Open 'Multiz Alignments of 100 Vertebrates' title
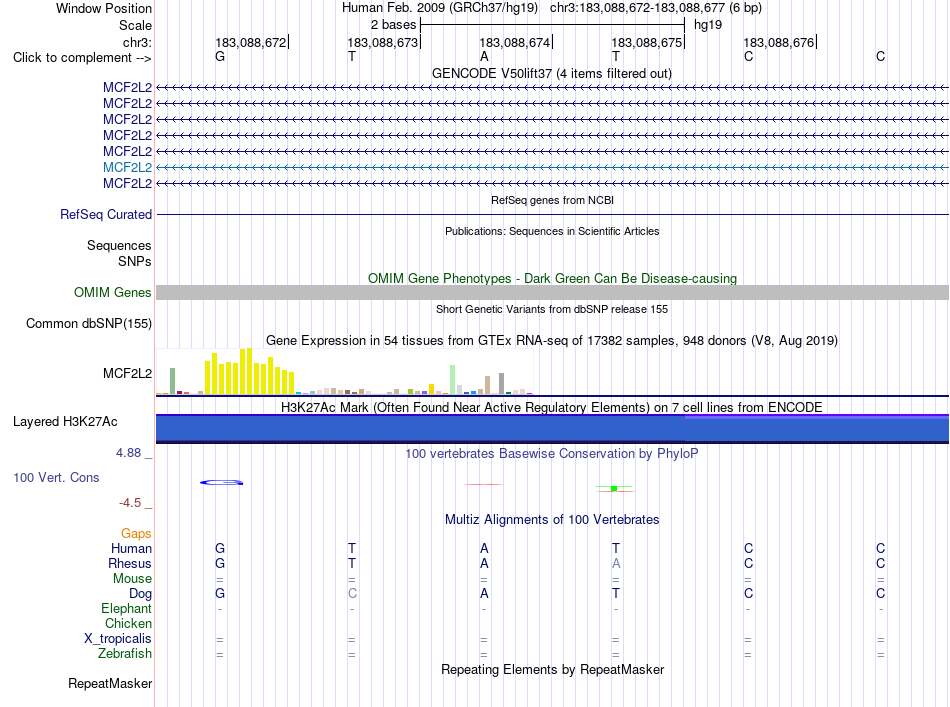This screenshot has height=707, width=950. click(x=552, y=519)
